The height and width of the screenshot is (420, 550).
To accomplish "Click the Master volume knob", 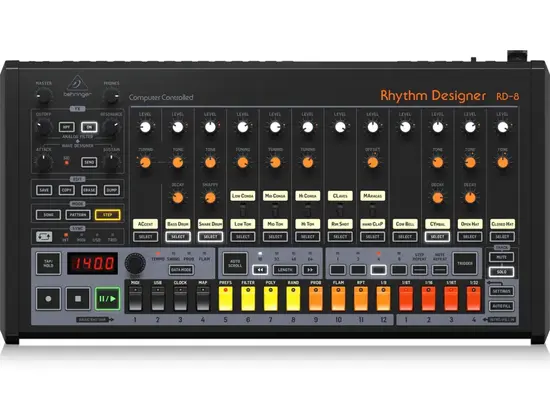I will click(x=44, y=95).
